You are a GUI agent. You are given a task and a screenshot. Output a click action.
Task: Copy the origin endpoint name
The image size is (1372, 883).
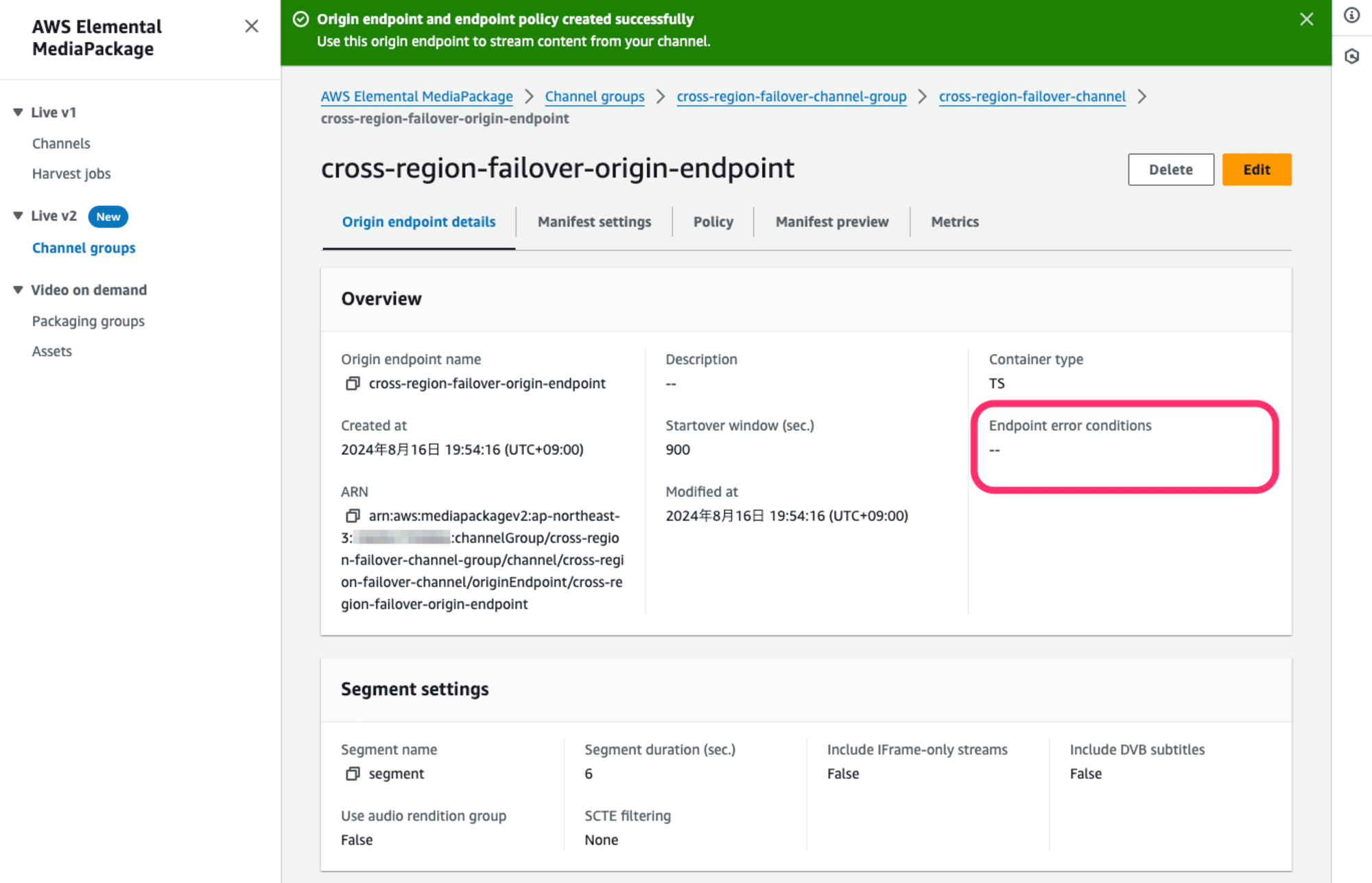coord(353,384)
